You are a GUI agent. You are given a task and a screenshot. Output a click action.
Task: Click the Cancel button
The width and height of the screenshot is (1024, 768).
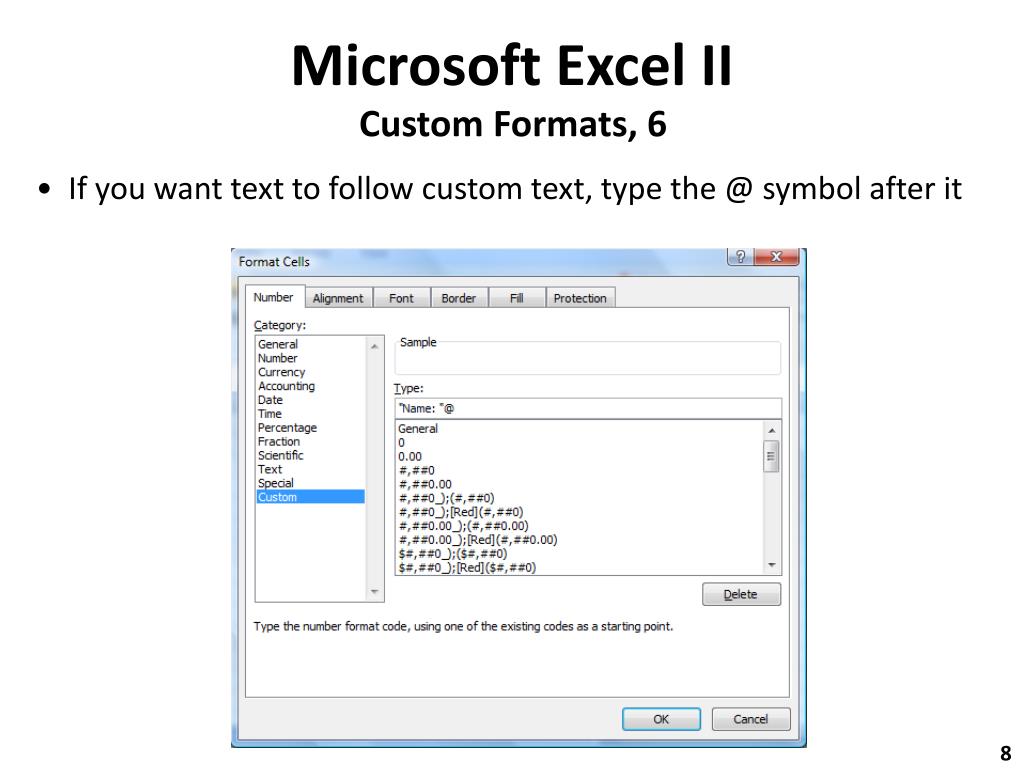(750, 719)
